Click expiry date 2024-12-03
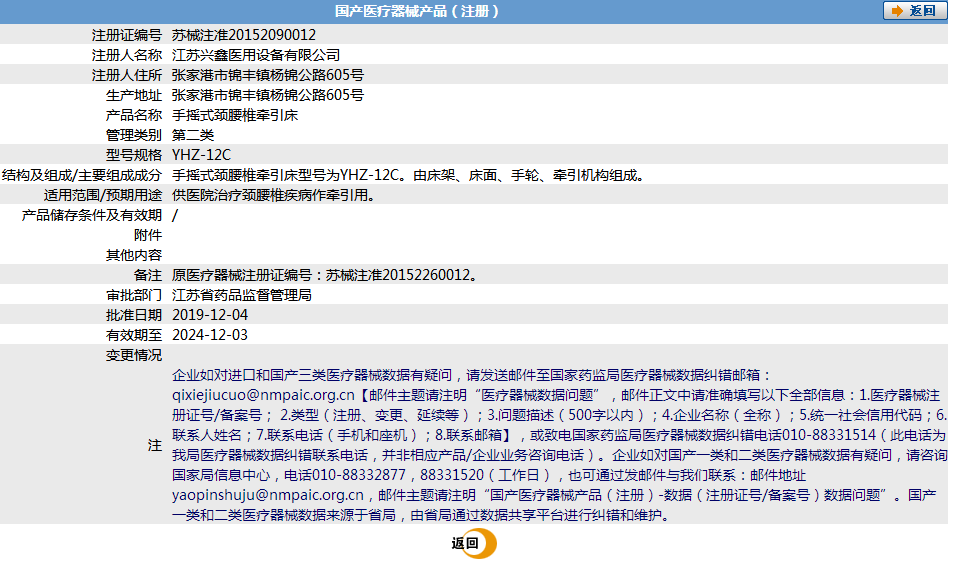953x562 pixels. click(x=210, y=335)
